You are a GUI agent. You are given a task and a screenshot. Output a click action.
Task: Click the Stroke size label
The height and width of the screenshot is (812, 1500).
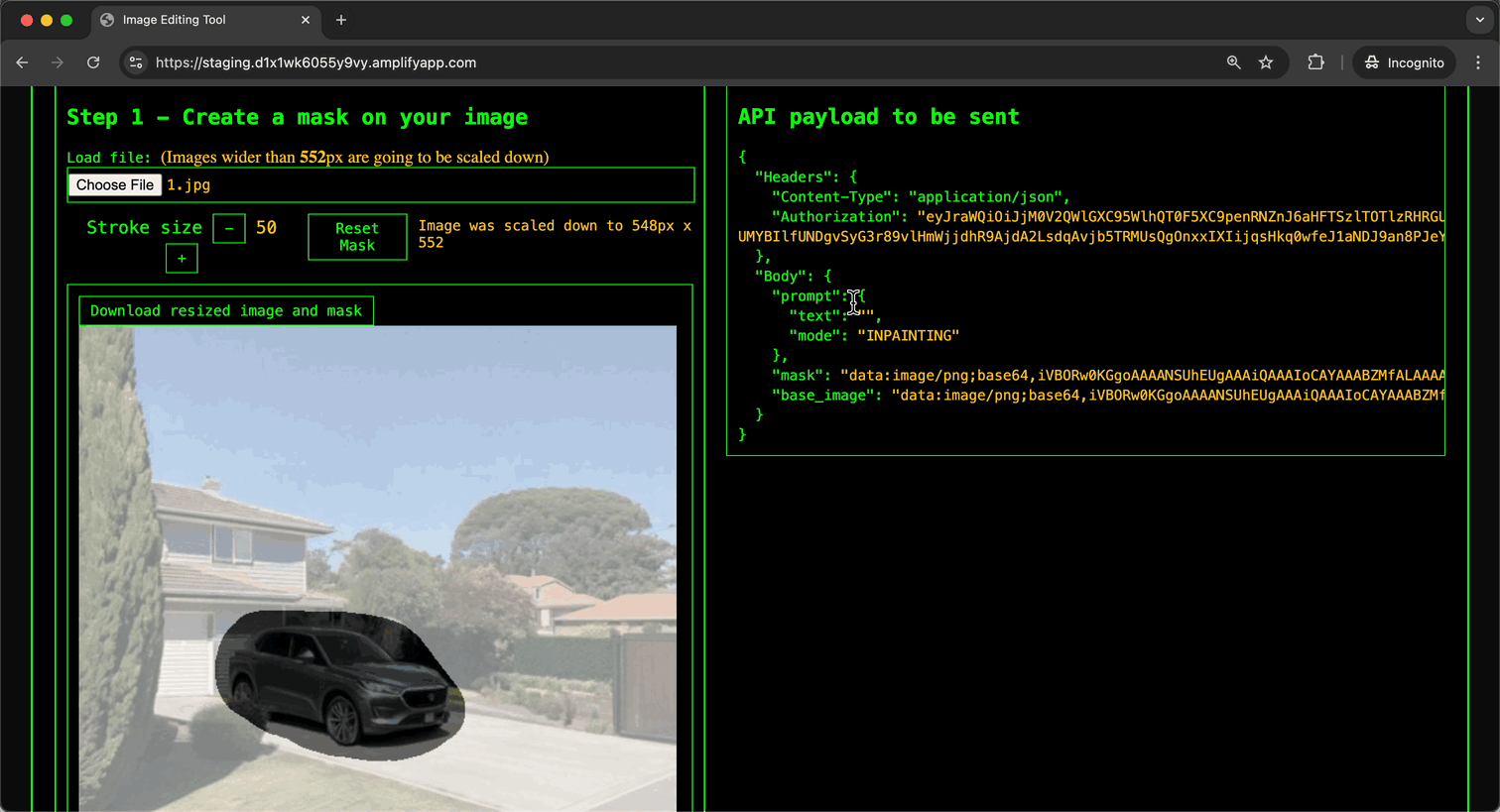coord(145,227)
